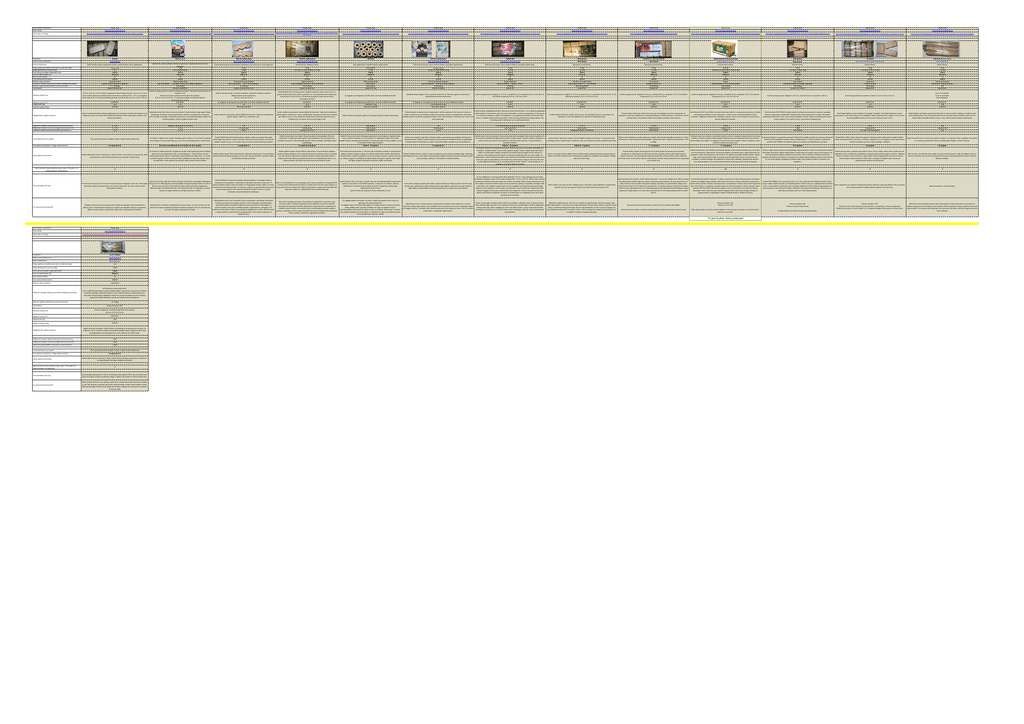
Task: Click the wrapped briquette packs thumbnail
Action: click(857, 48)
